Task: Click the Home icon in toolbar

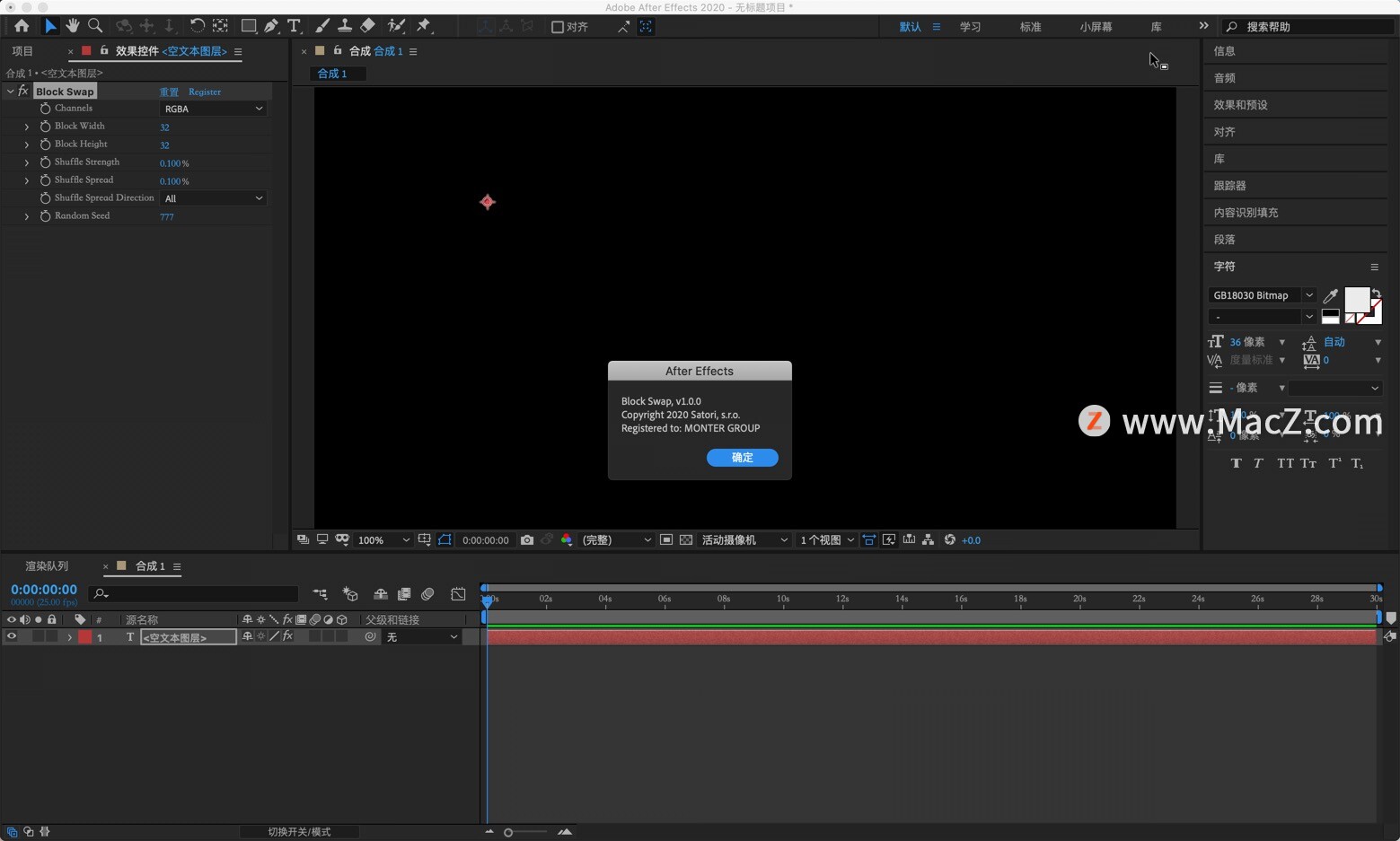Action: click(x=22, y=26)
